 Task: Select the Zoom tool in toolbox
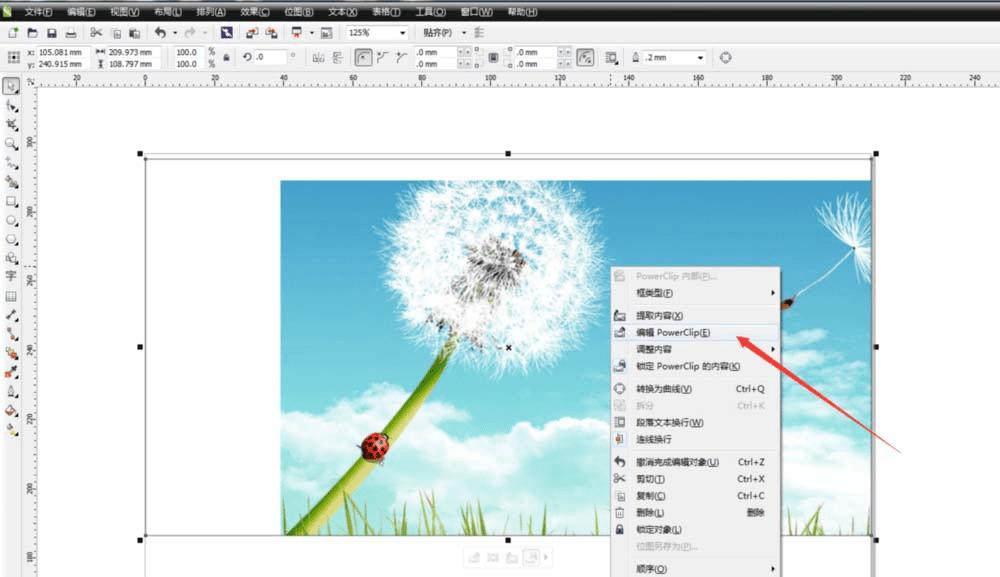click(11, 144)
